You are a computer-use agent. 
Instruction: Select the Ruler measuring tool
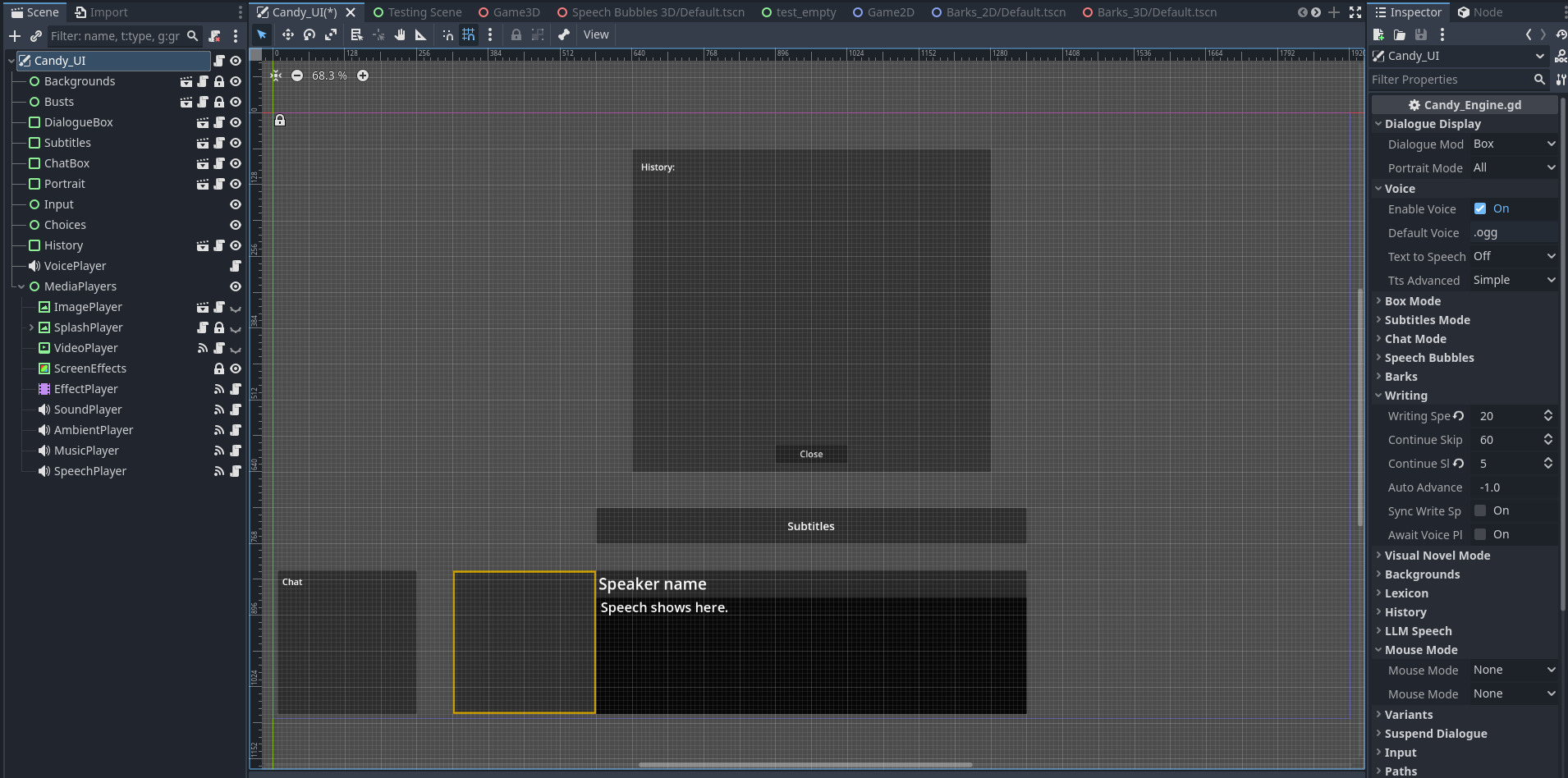click(x=421, y=34)
